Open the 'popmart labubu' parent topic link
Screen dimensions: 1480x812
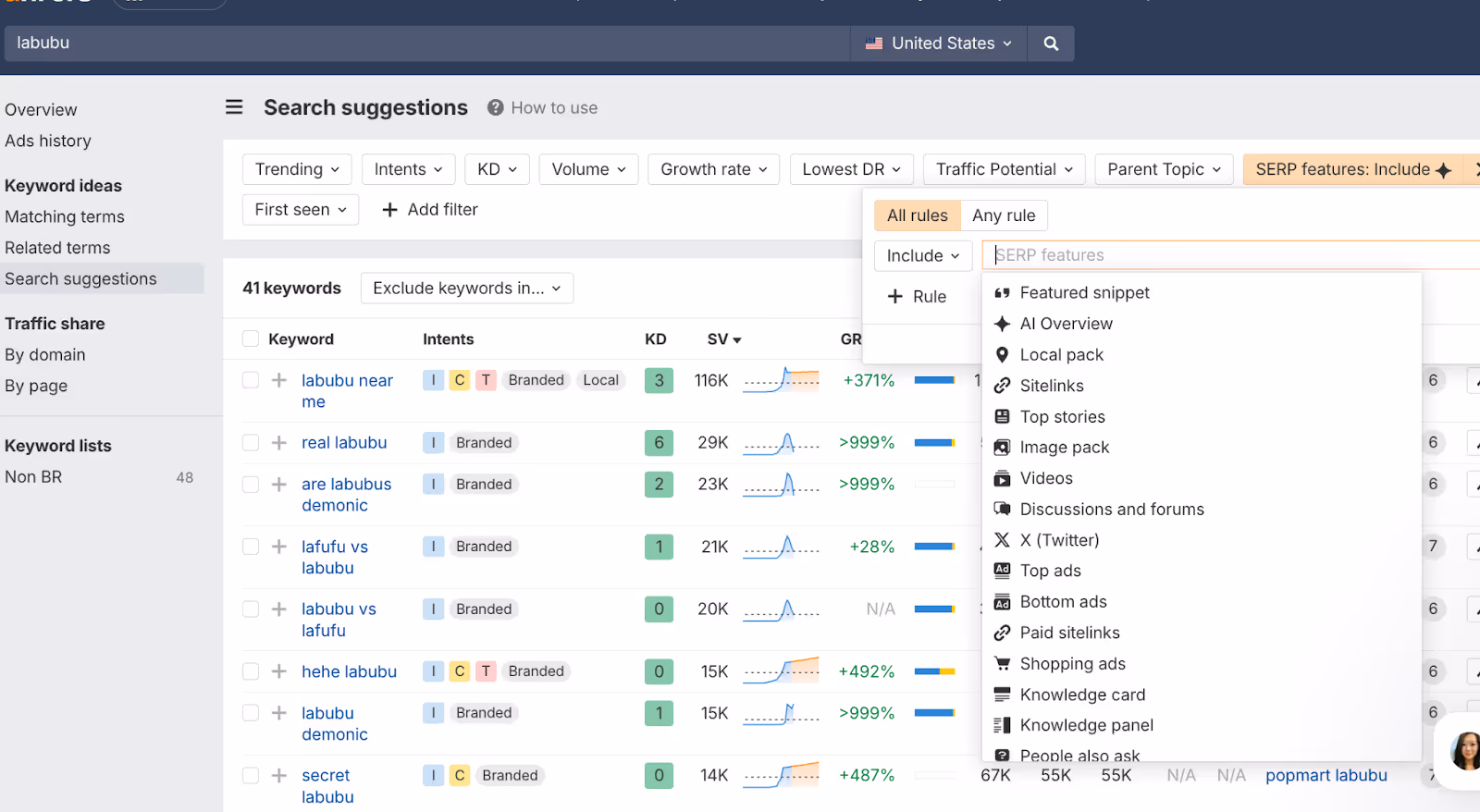[1326, 775]
